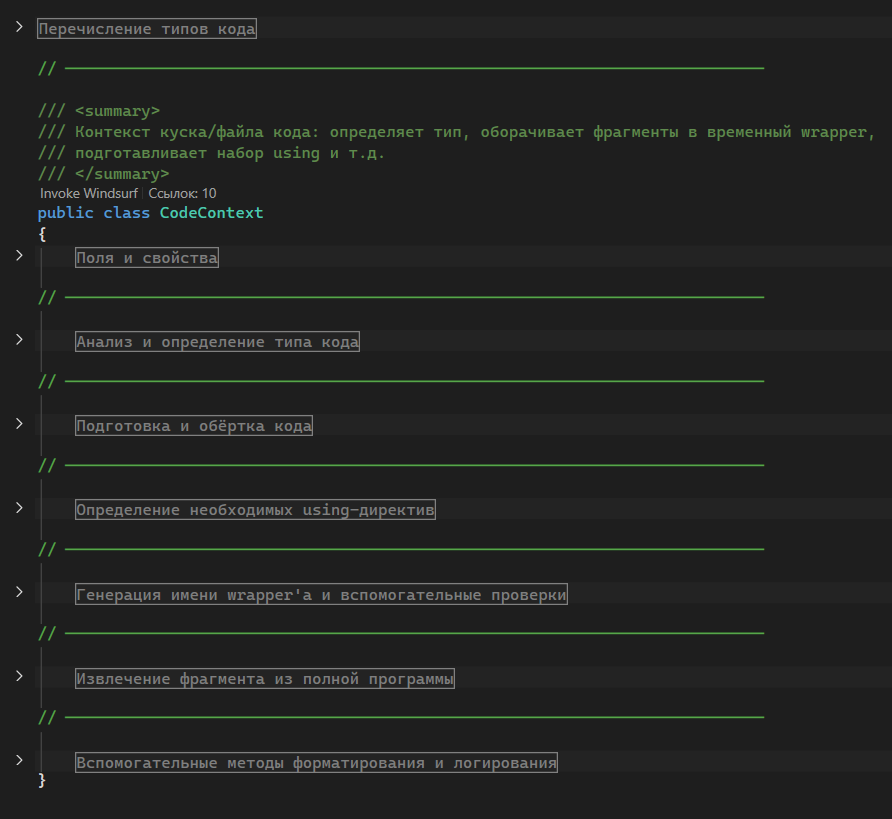The image size is (892, 819).
Task: Click the "class" keyword before CodeContext
Action: (x=126, y=213)
